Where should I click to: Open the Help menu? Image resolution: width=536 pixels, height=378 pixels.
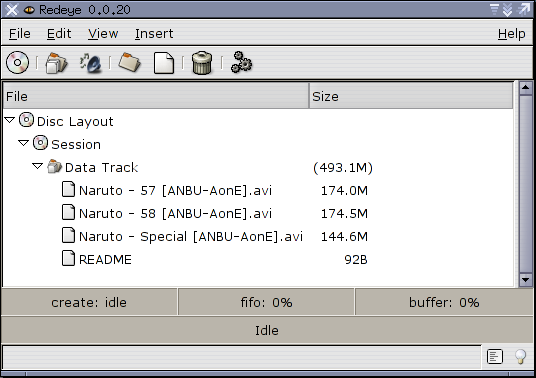511,33
